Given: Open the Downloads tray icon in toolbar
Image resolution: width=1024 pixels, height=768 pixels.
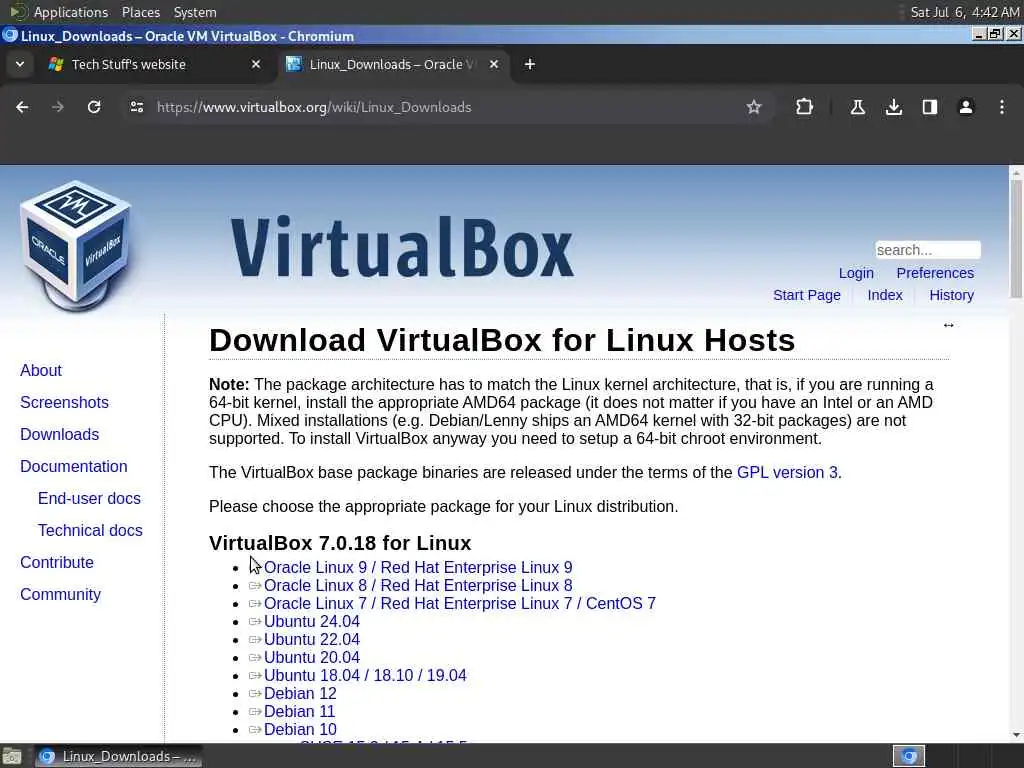Looking at the screenshot, I should tap(893, 107).
